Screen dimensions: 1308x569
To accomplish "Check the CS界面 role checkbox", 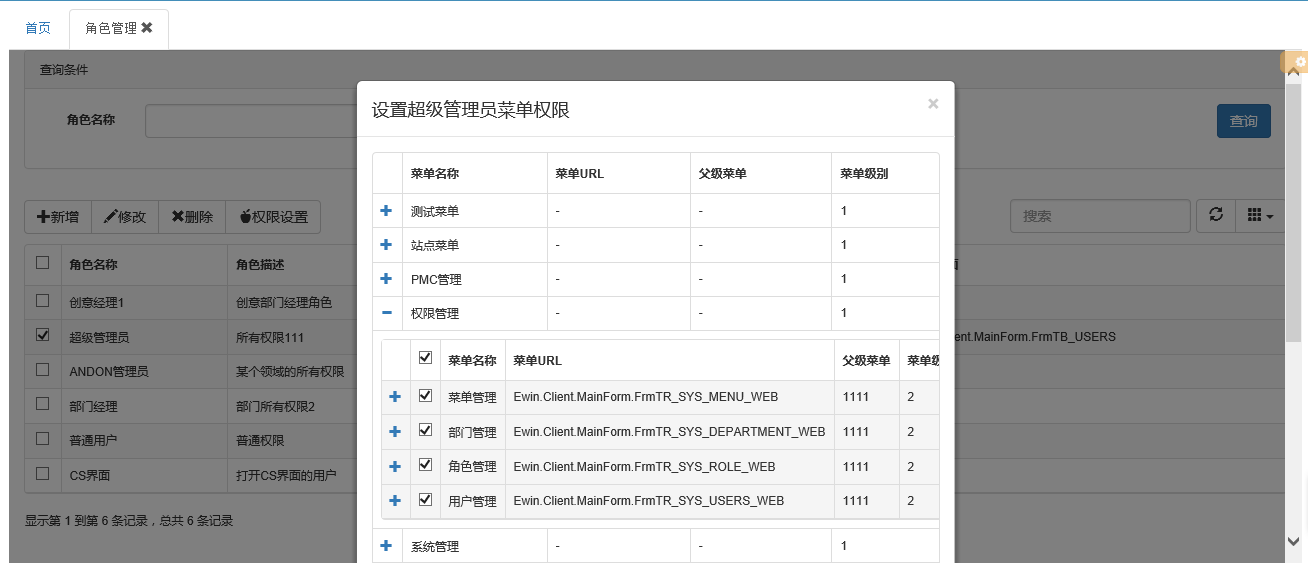I will click(42, 473).
